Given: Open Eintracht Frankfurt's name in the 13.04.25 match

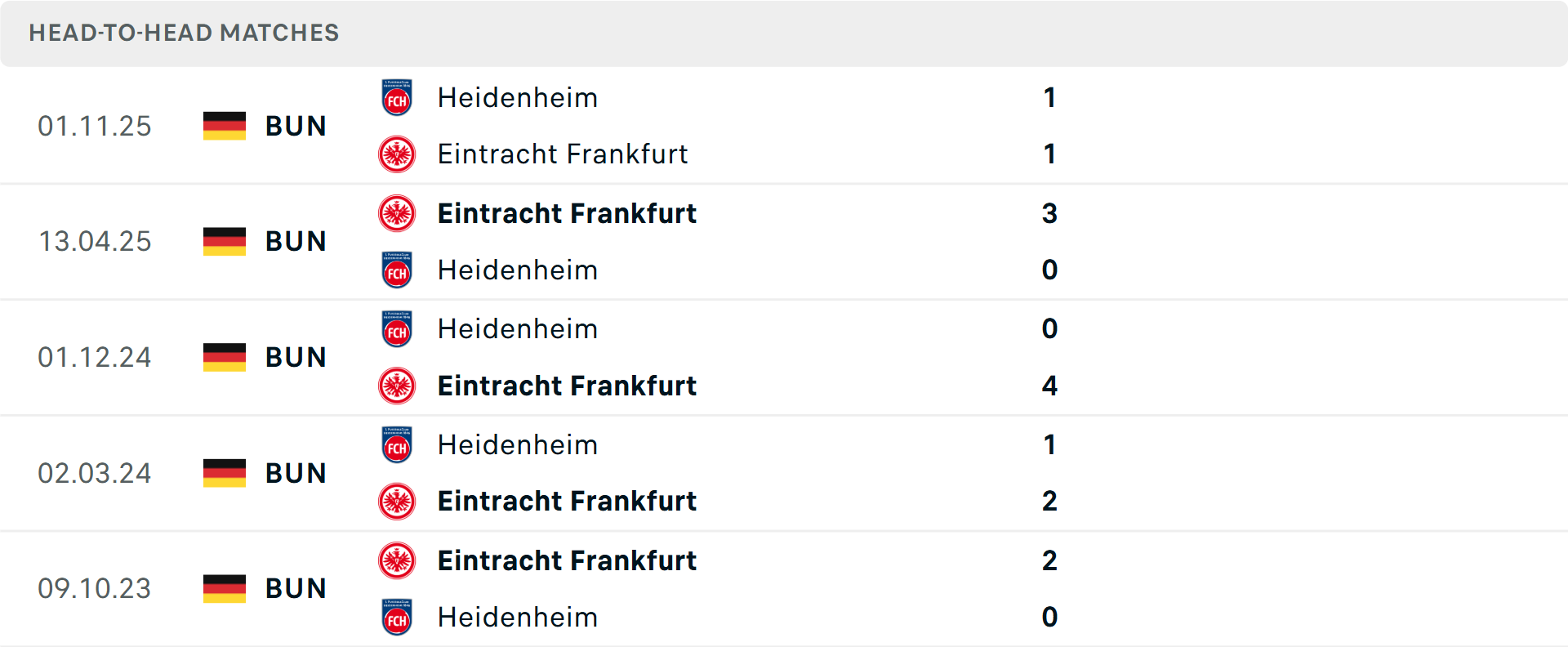Looking at the screenshot, I should [x=567, y=213].
